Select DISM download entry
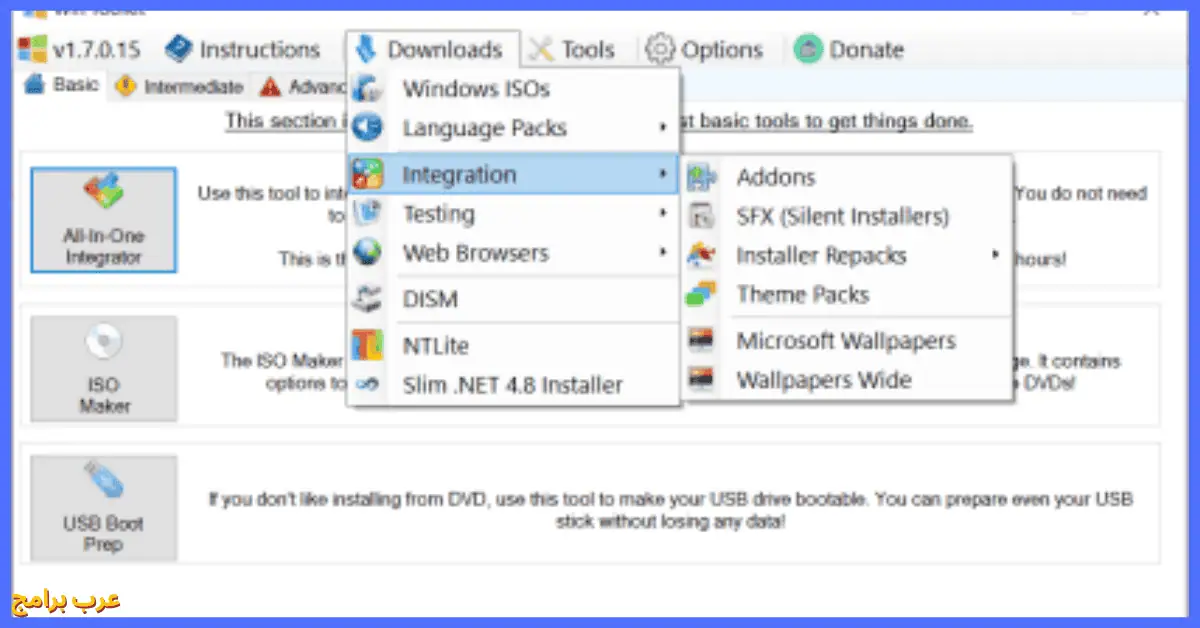Viewport: 1200px width, 628px height. tap(514, 299)
